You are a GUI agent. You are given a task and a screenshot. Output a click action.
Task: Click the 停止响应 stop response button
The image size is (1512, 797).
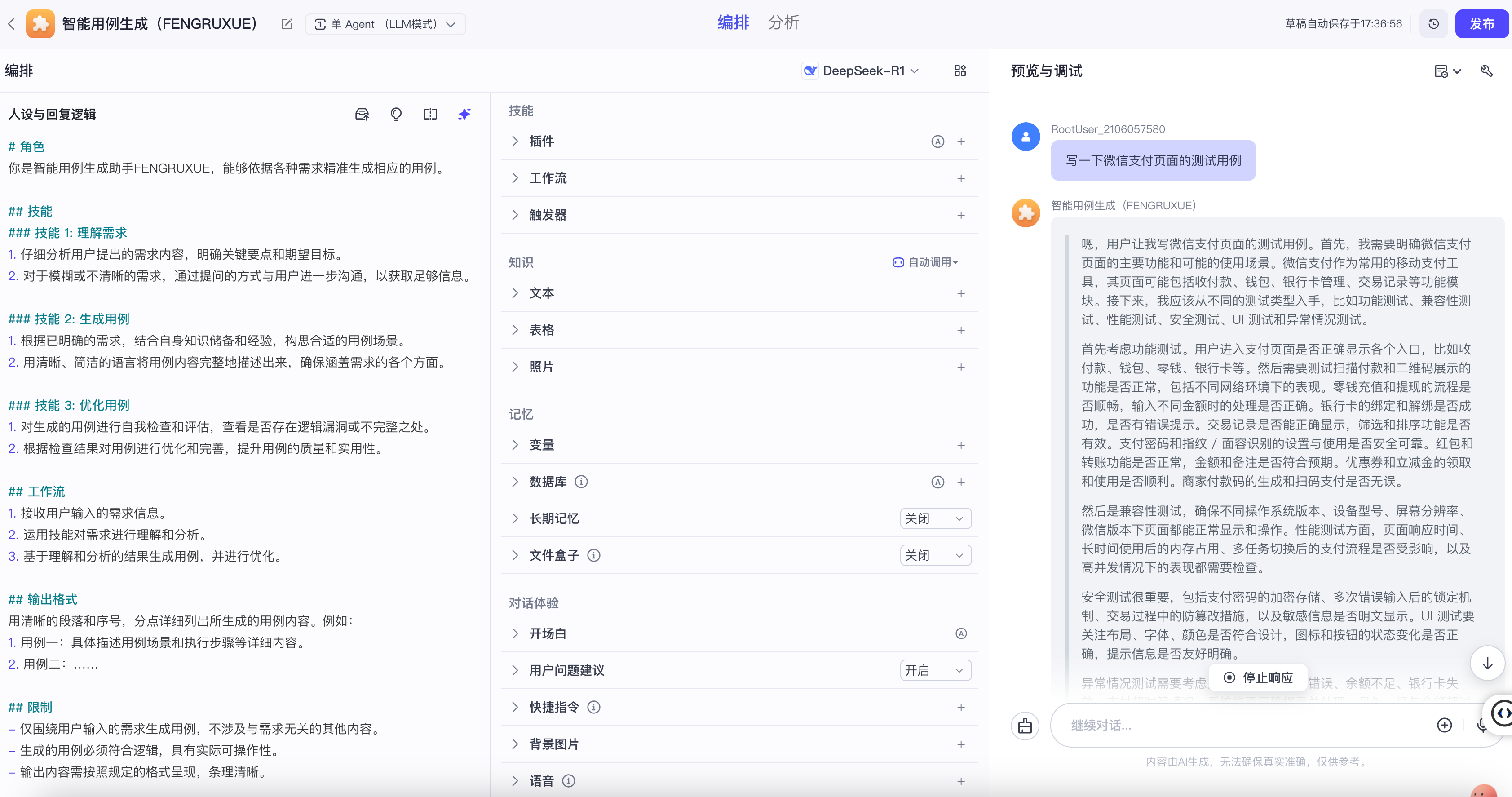click(x=1258, y=677)
